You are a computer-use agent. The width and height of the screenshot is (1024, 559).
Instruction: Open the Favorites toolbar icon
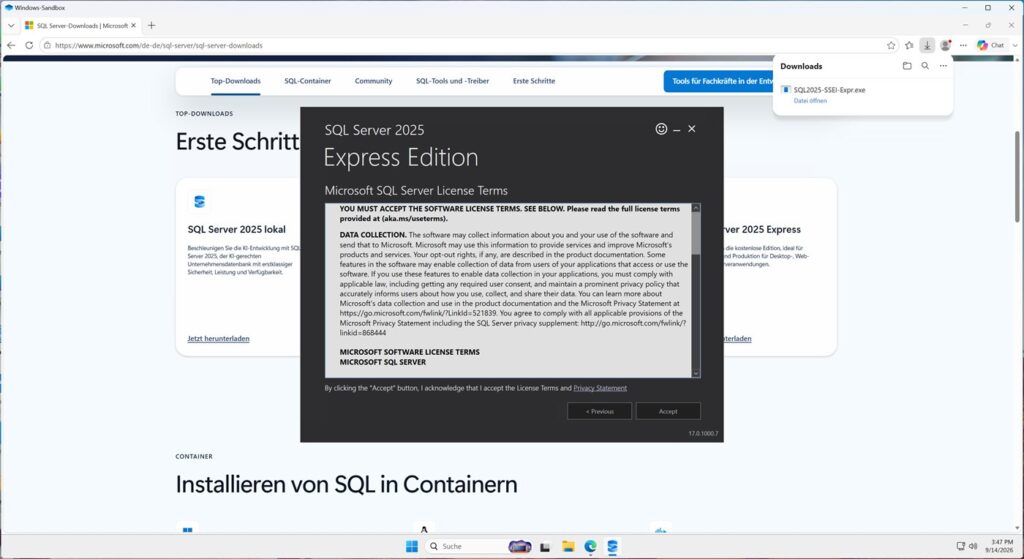909,45
